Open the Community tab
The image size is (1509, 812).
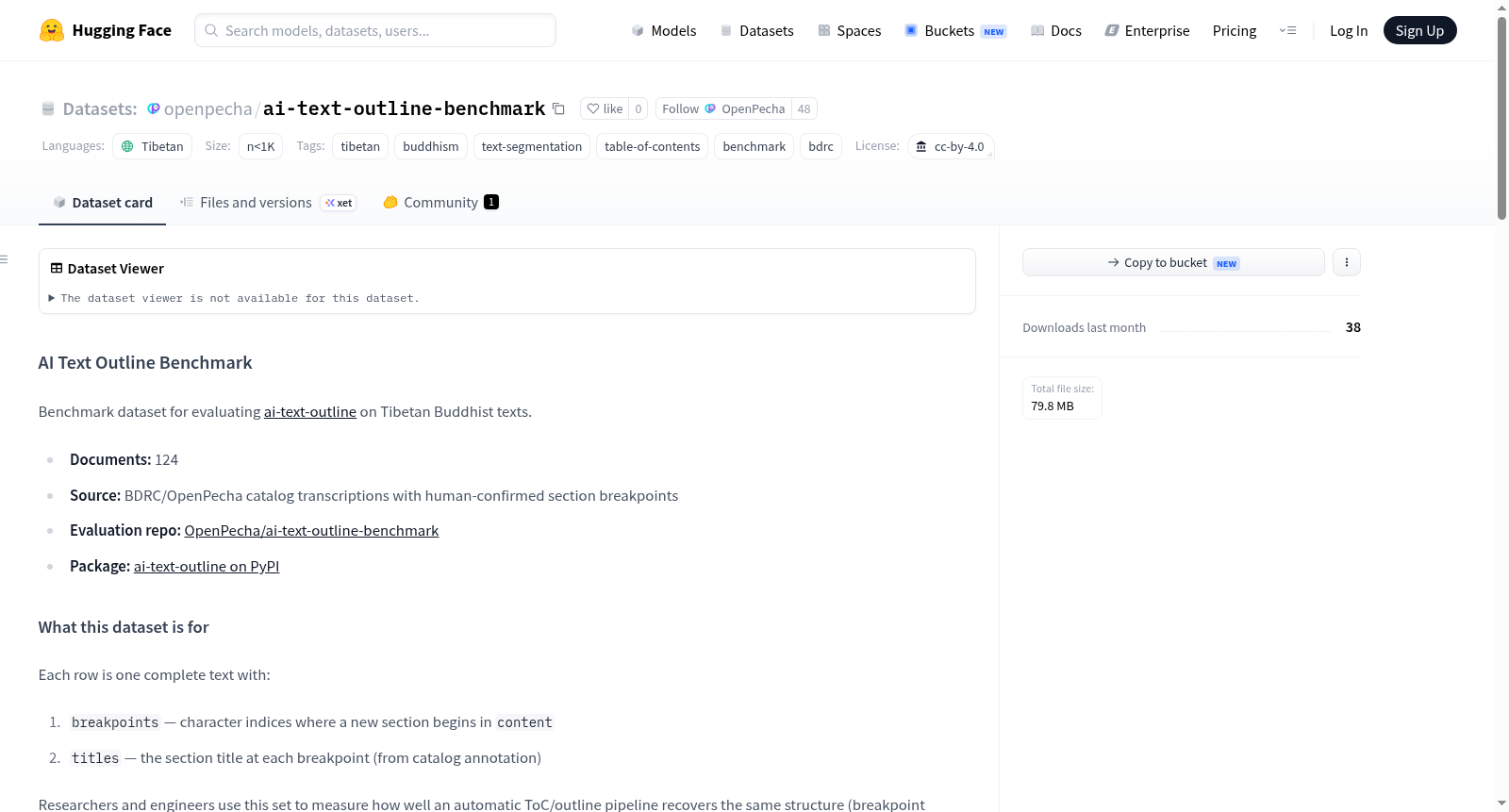tap(440, 202)
